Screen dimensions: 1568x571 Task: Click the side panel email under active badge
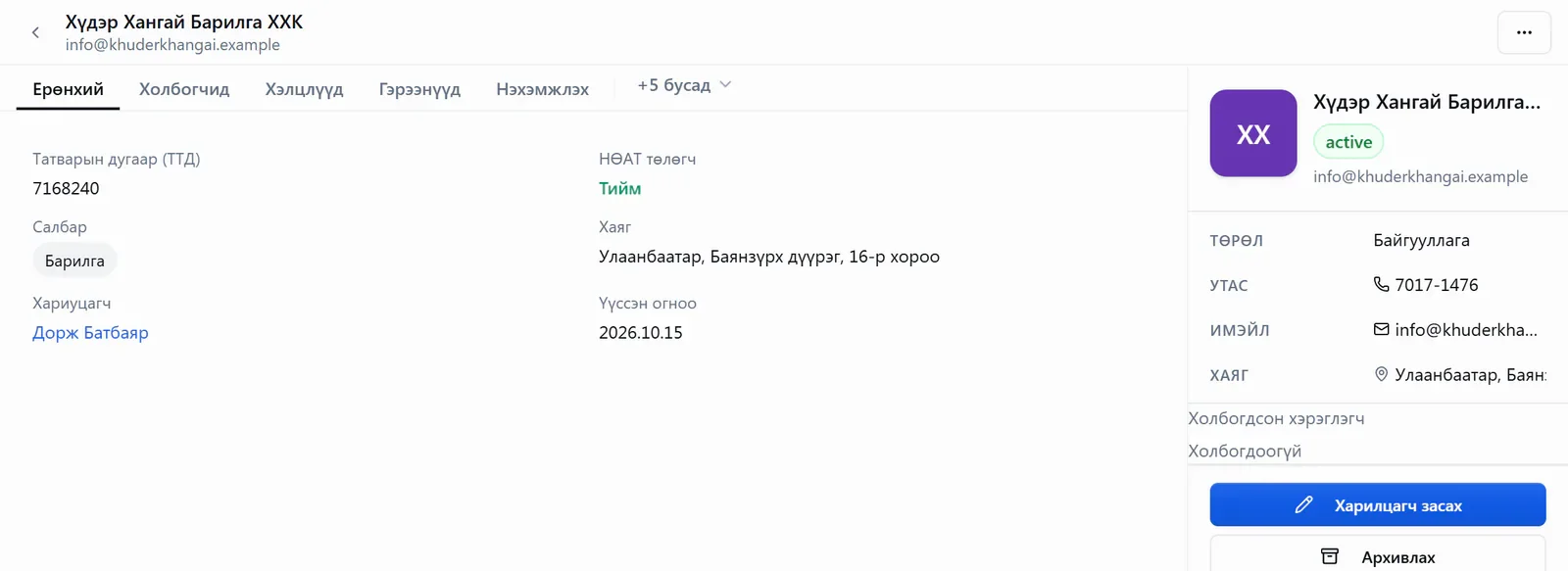coord(1420,176)
